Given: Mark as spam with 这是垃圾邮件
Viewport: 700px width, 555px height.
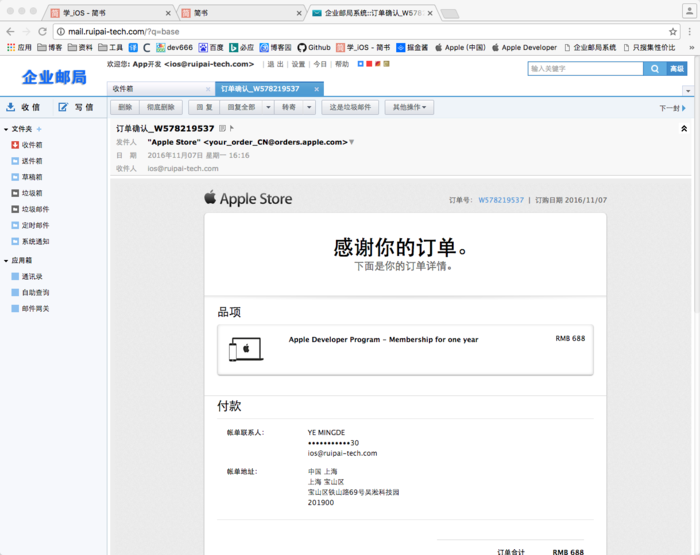Looking at the screenshot, I should click(x=350, y=107).
